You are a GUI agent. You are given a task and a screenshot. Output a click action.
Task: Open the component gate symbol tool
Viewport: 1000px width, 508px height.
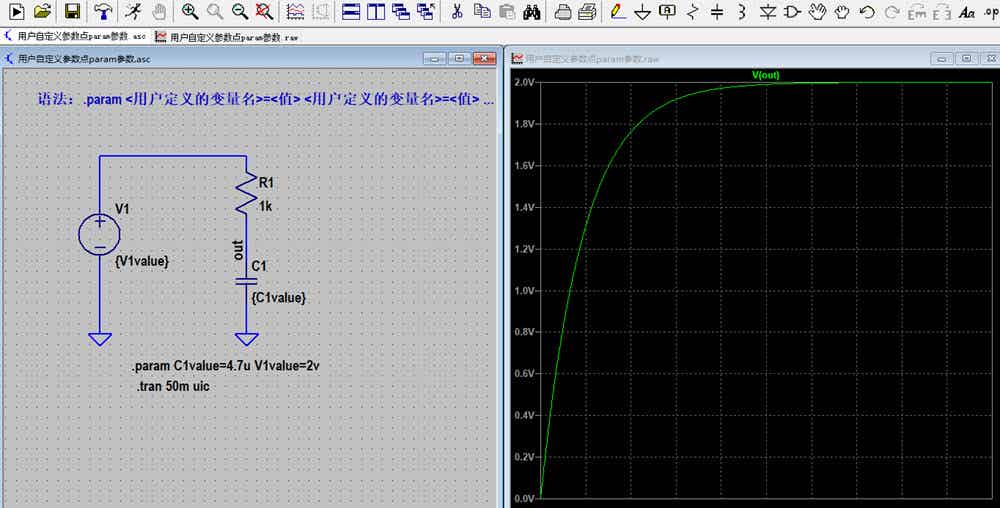click(x=792, y=11)
